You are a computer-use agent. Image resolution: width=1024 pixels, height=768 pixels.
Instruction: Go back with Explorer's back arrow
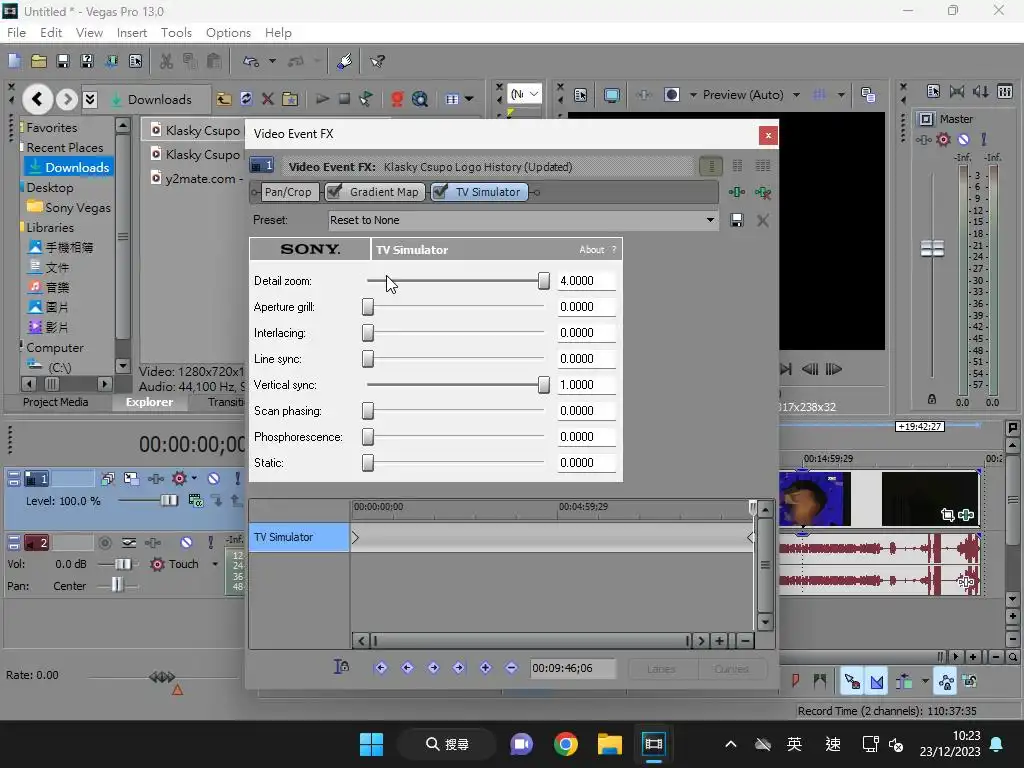pyautogui.click(x=37, y=99)
